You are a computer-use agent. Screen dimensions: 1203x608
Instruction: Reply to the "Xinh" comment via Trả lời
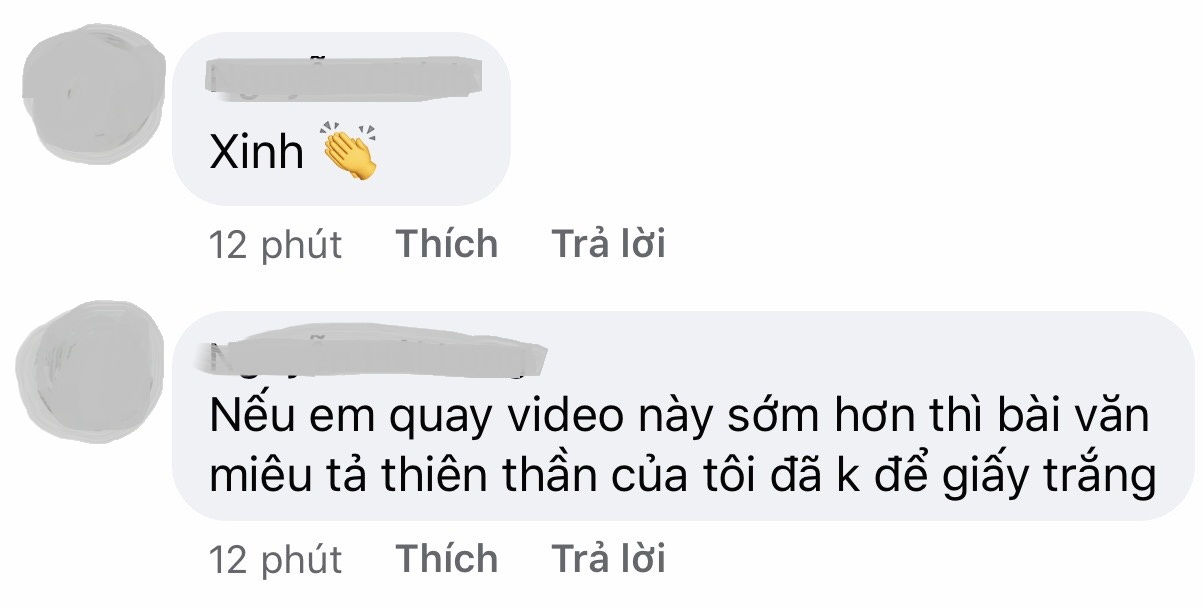(x=608, y=244)
